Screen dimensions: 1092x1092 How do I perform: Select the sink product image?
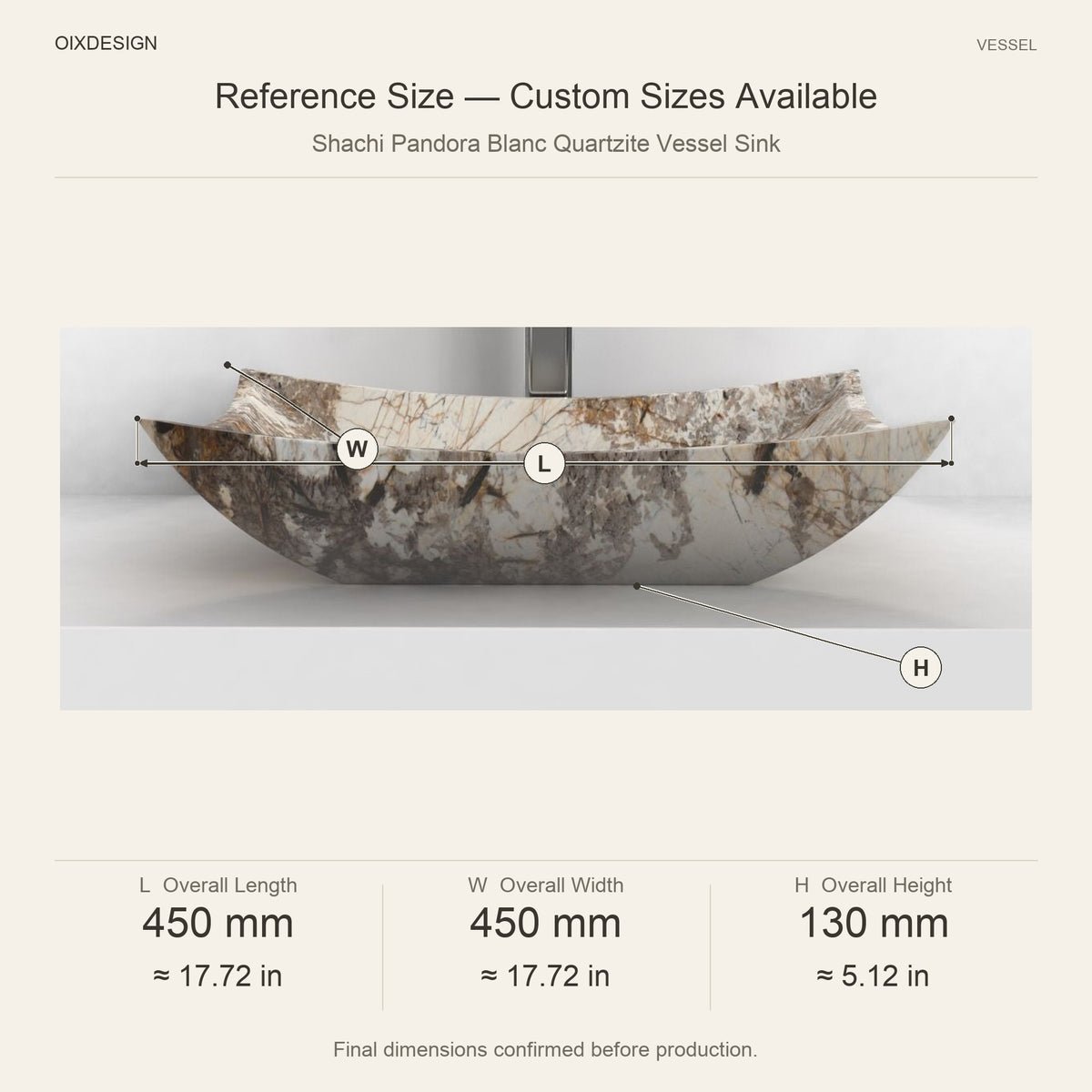coord(546,519)
